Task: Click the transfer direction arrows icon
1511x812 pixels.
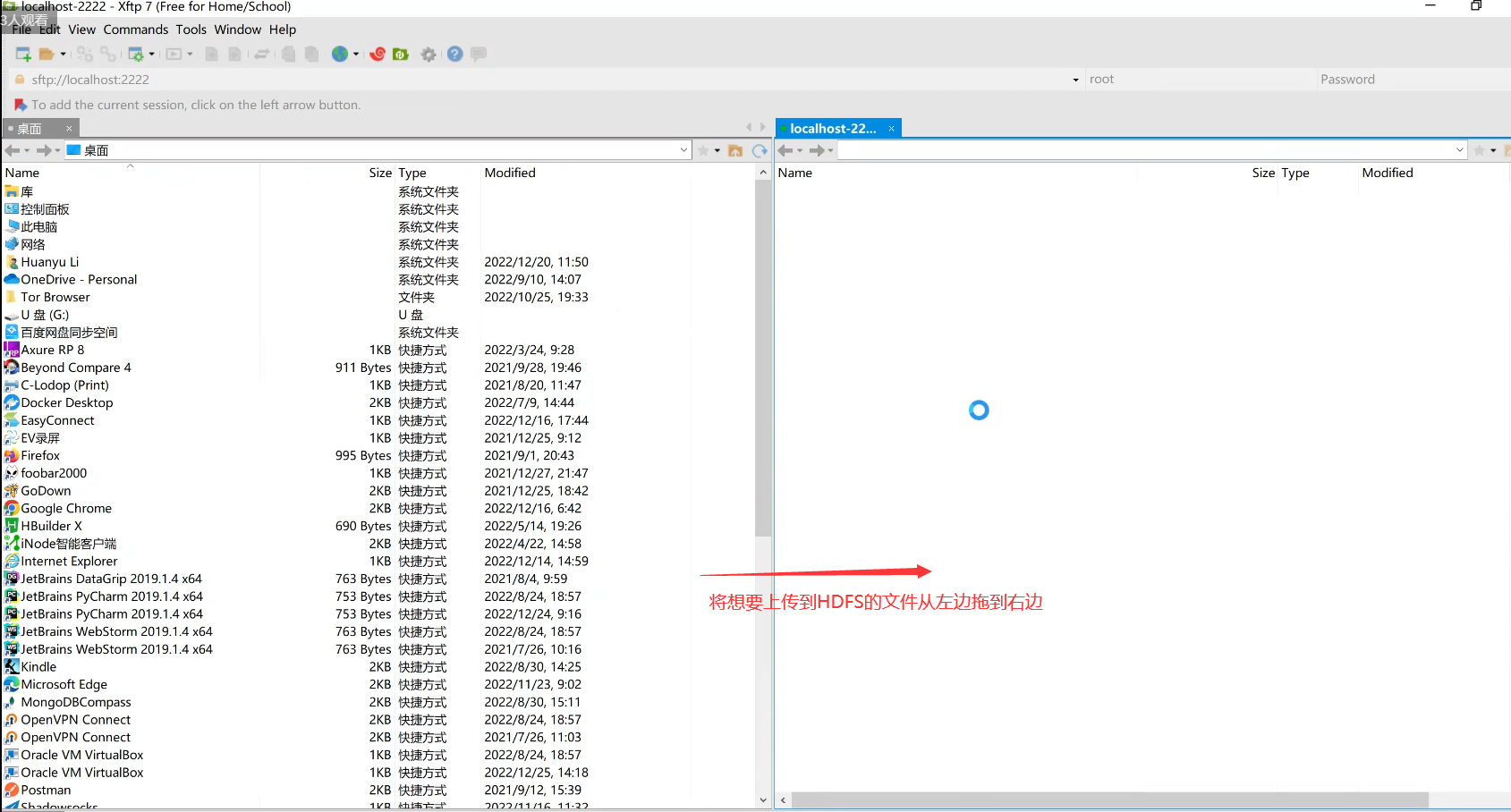Action: point(262,55)
